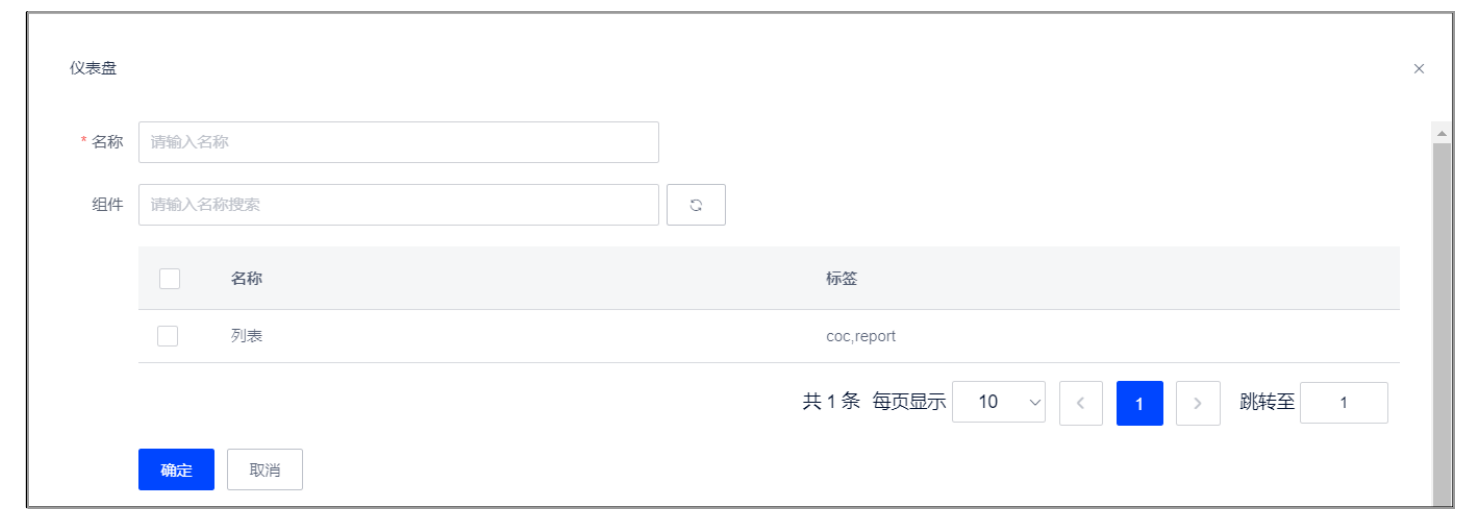Select the 列表 row name cell
Screen dimensions: 1478x520
[247, 336]
